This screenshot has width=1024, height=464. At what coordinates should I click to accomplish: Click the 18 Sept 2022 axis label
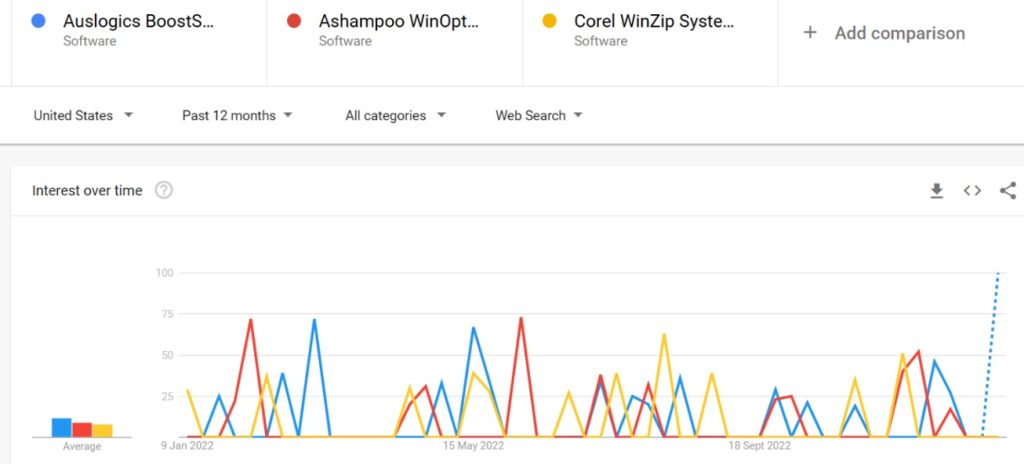(759, 446)
